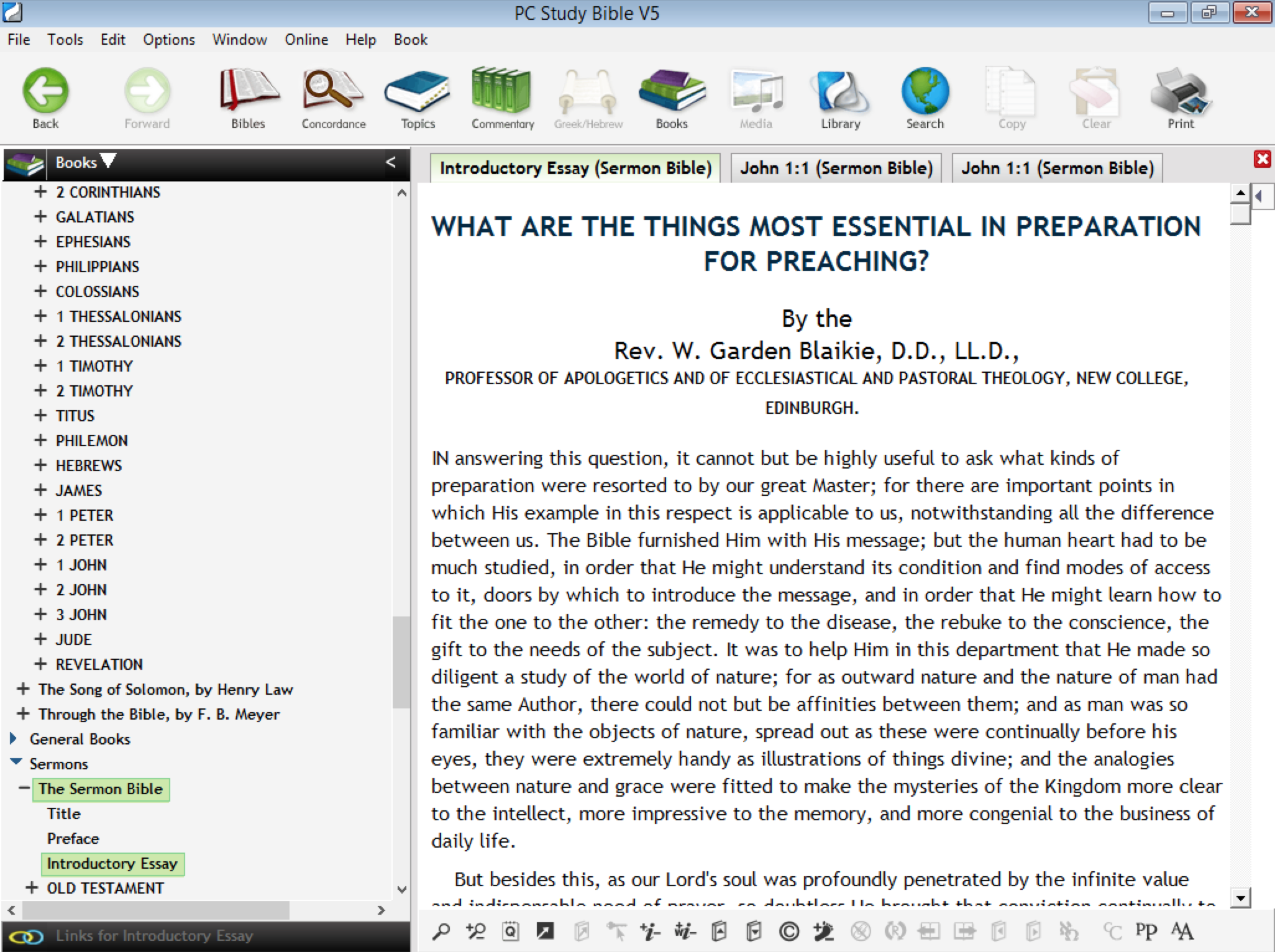Click the black square arrow pop-out icon
The image size is (1275, 952).
(x=545, y=931)
